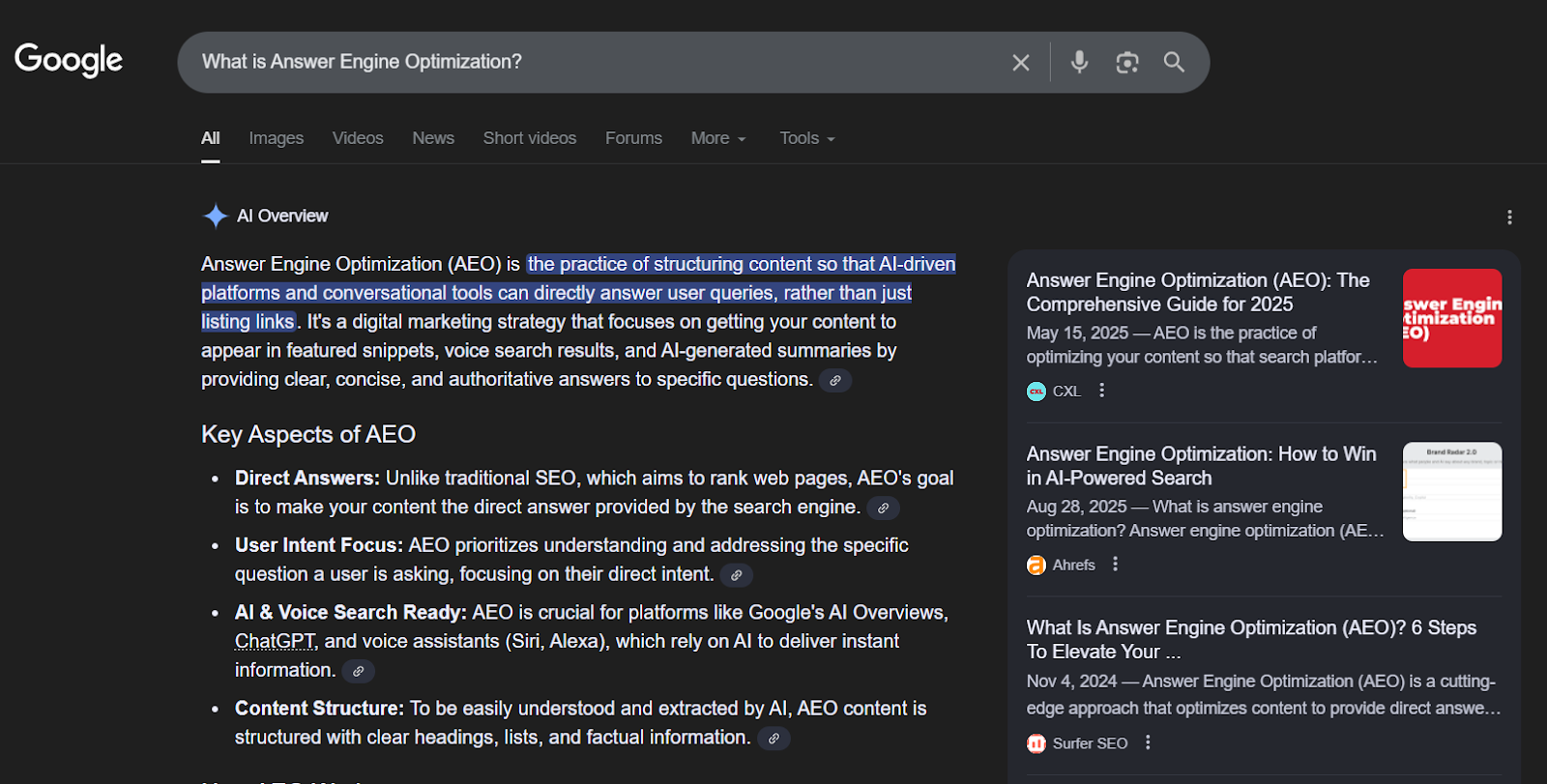Clear the search query text
Viewport: 1547px width, 784px height.
(x=1020, y=63)
